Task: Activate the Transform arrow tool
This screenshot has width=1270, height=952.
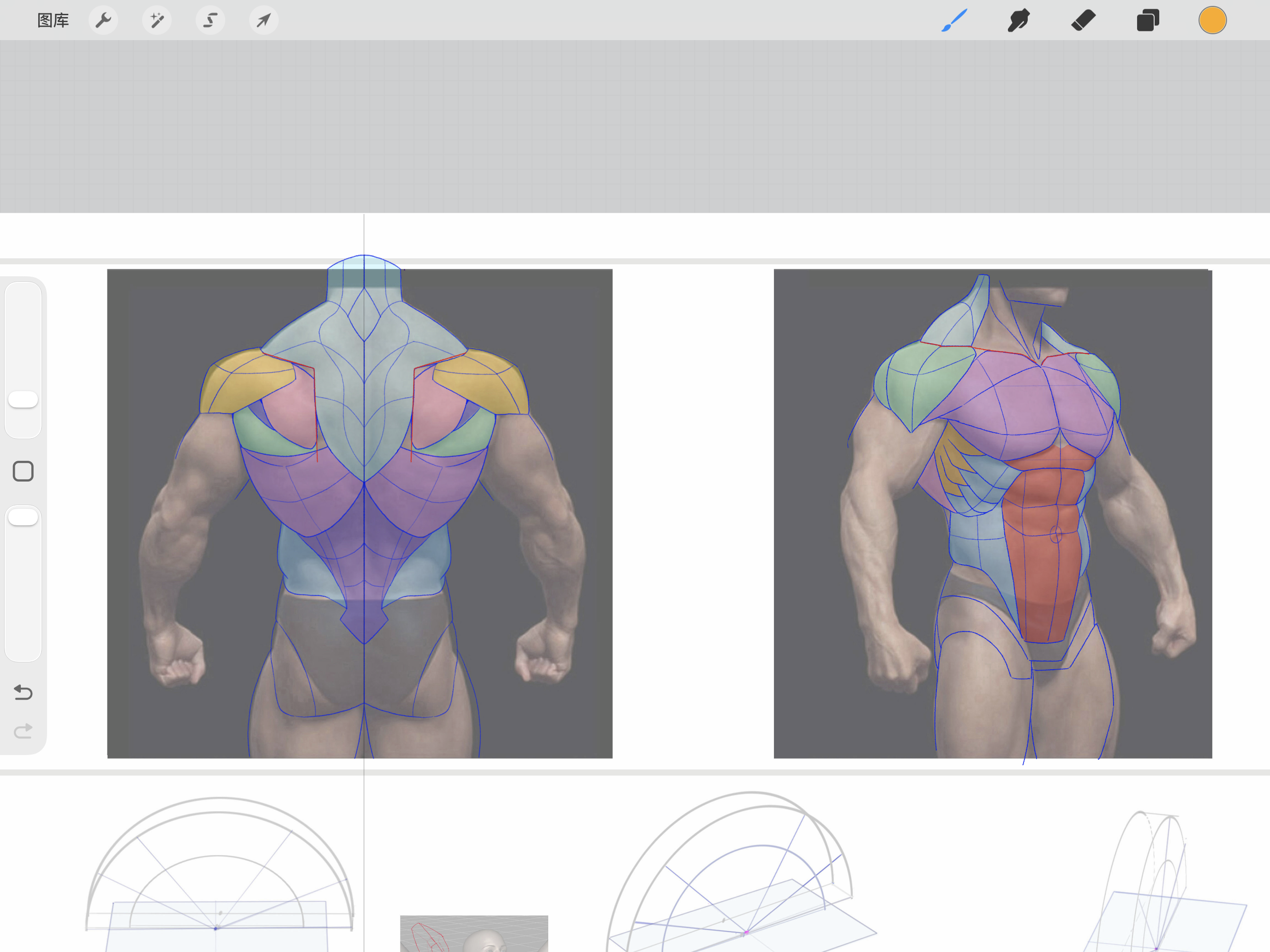Action: 264,21
